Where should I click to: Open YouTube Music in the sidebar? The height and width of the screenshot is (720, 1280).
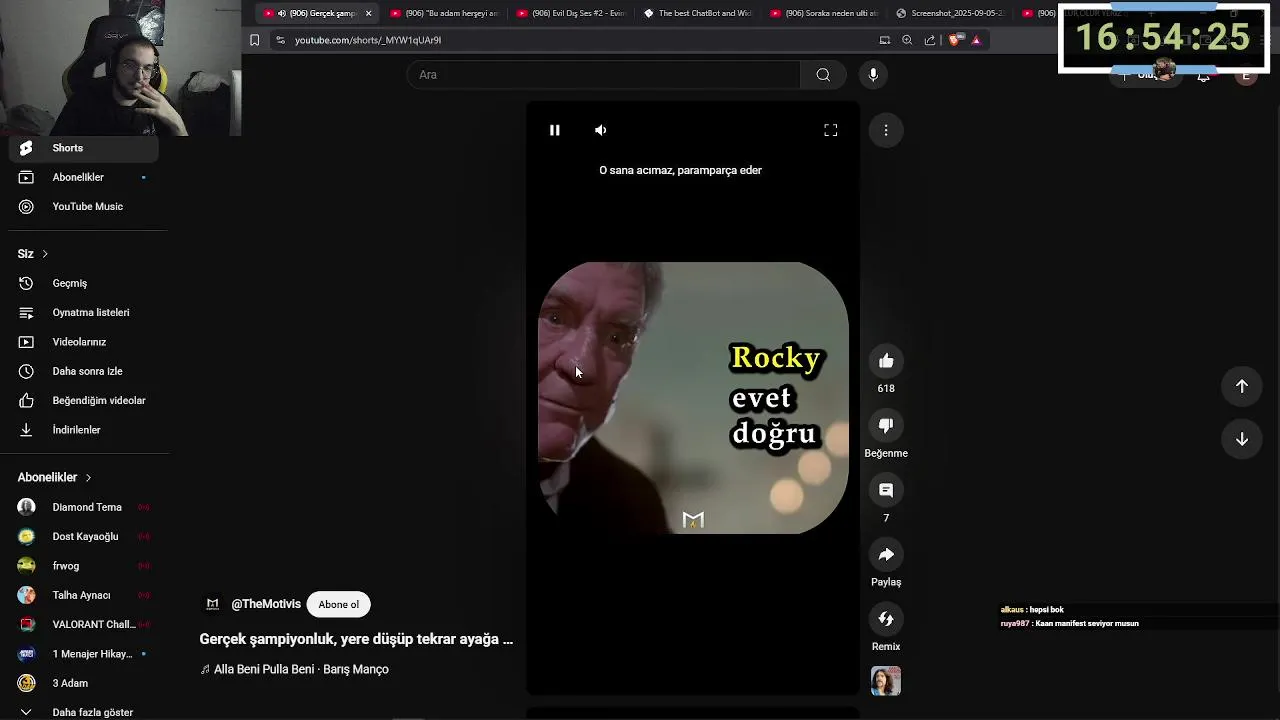(84, 206)
